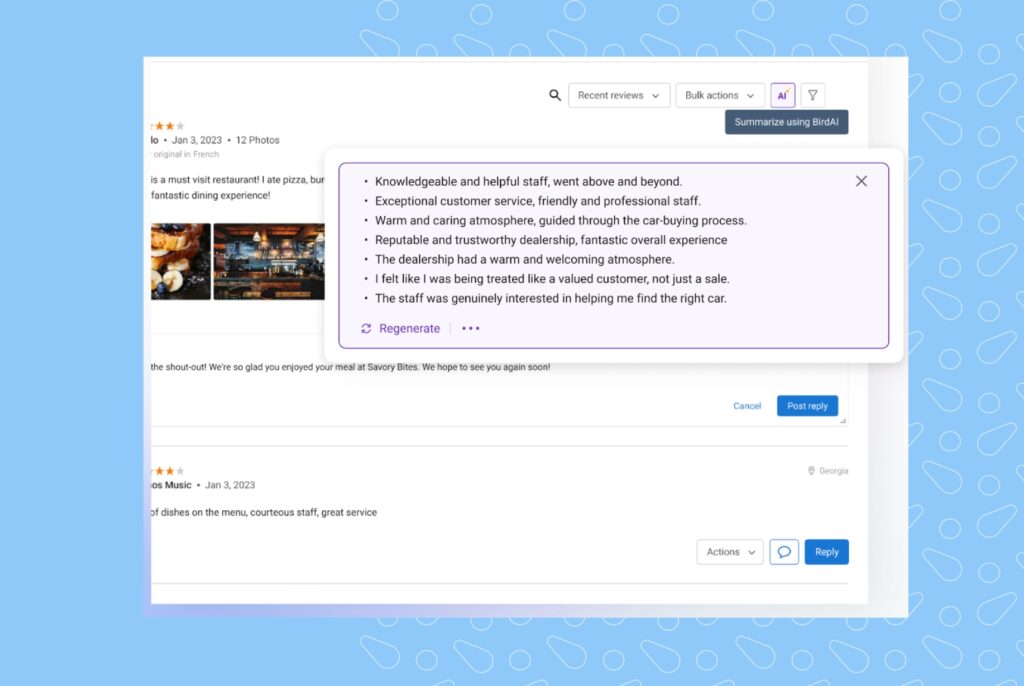Click the location pin icon next to Georgia
Viewport: 1024px width, 686px height.
(x=811, y=470)
